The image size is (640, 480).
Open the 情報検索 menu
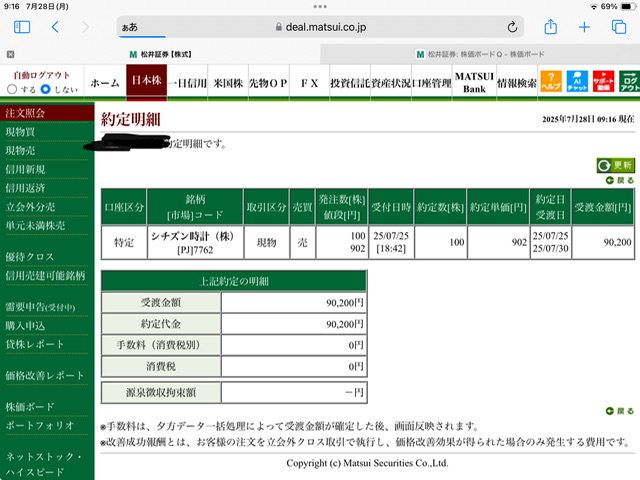coord(517,83)
